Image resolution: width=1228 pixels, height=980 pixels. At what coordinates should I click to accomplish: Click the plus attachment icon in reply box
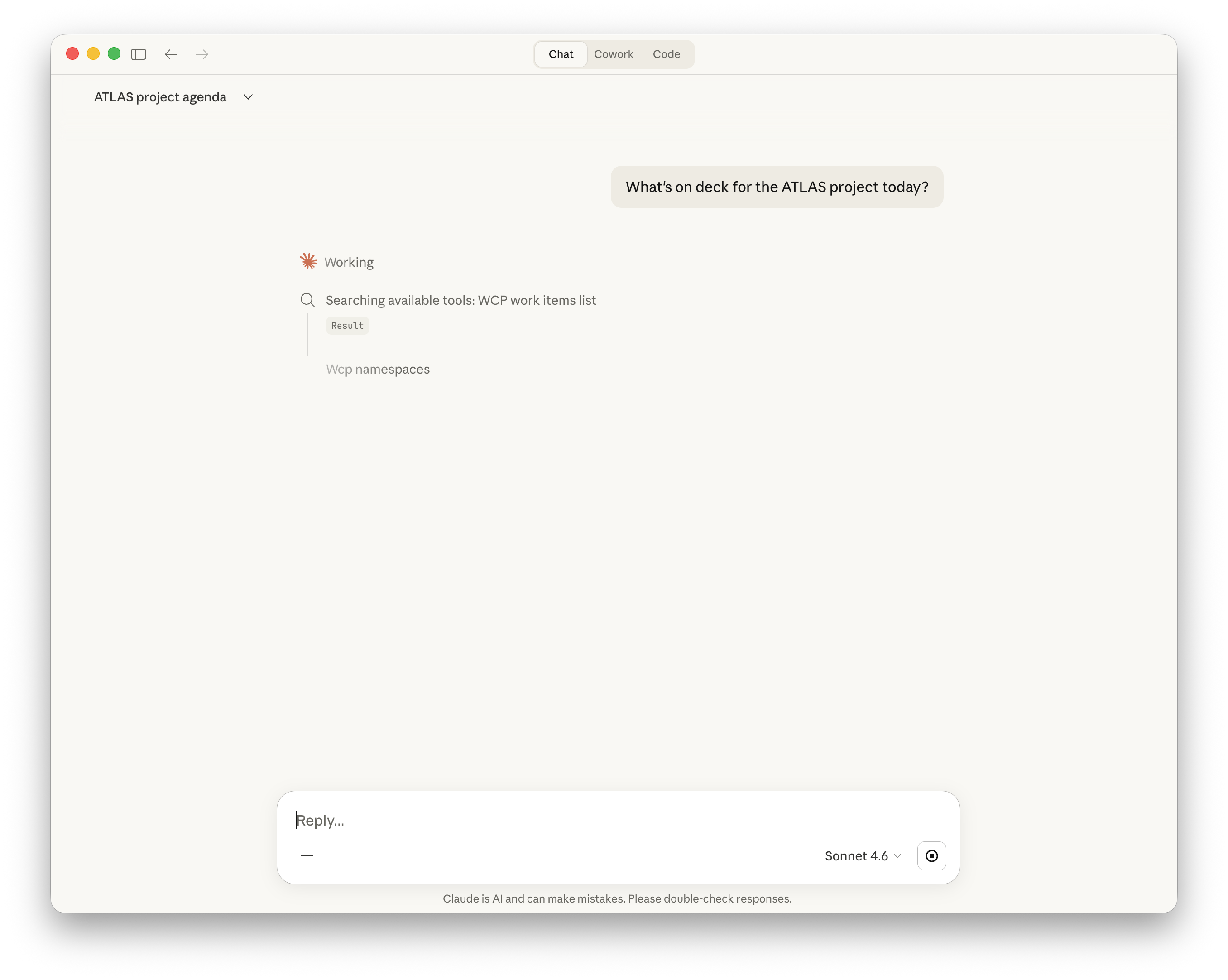(307, 856)
